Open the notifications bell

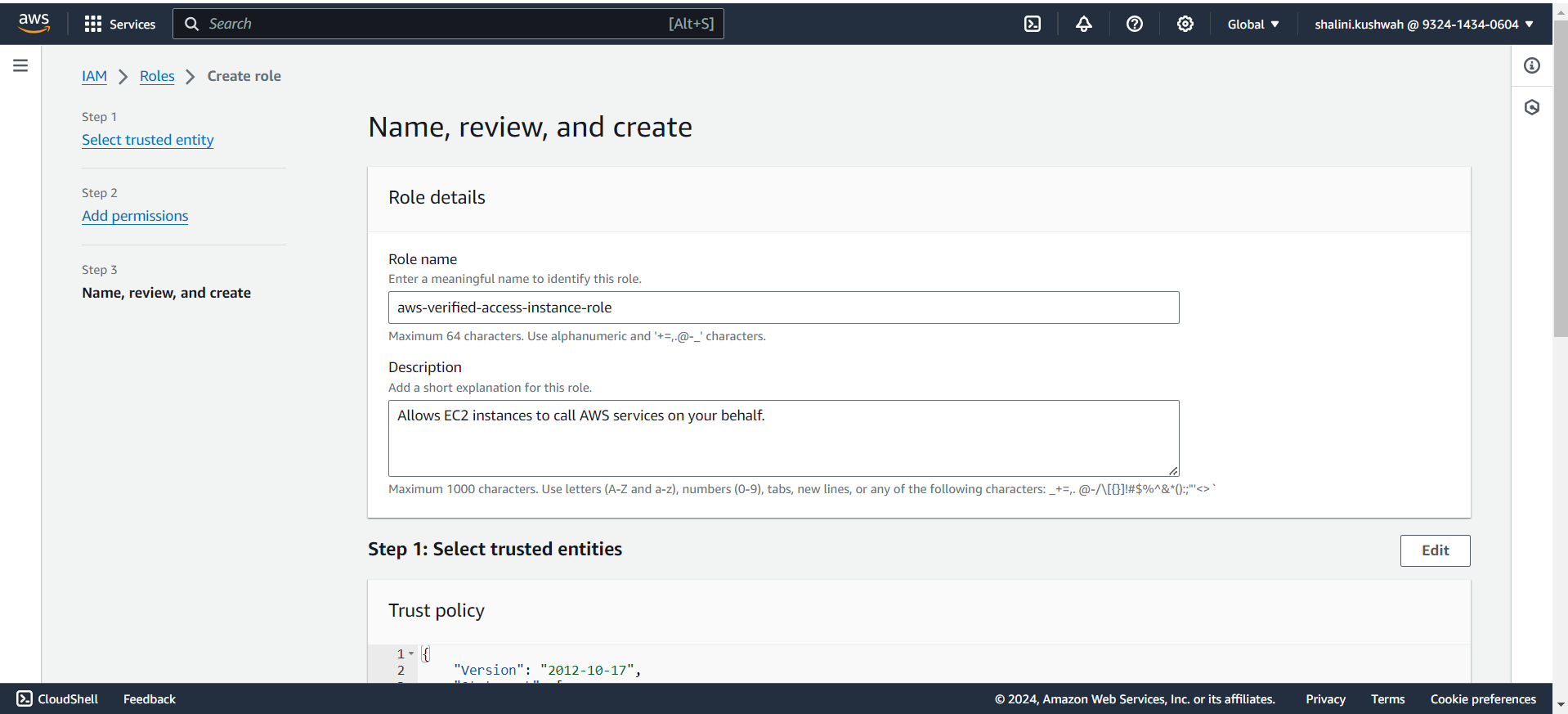(x=1084, y=24)
